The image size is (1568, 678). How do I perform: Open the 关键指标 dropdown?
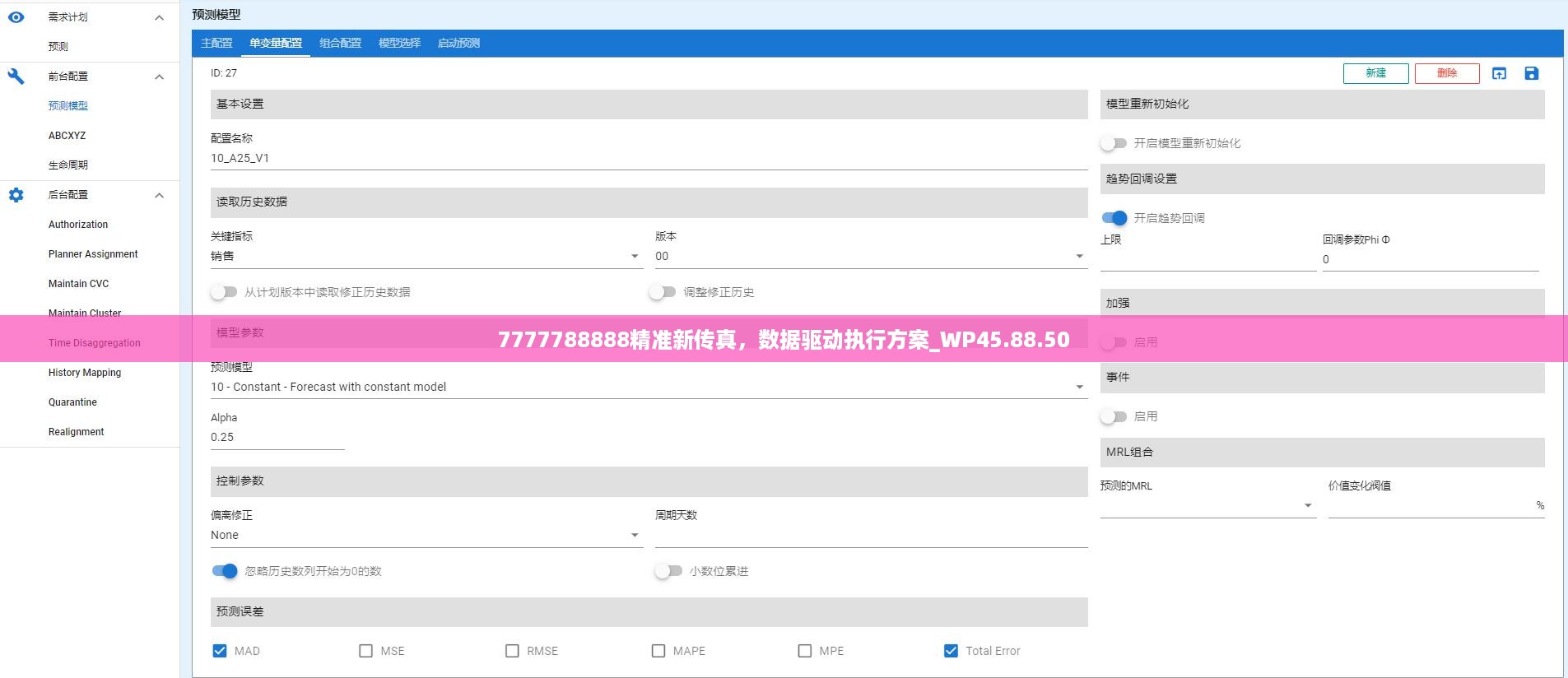424,257
